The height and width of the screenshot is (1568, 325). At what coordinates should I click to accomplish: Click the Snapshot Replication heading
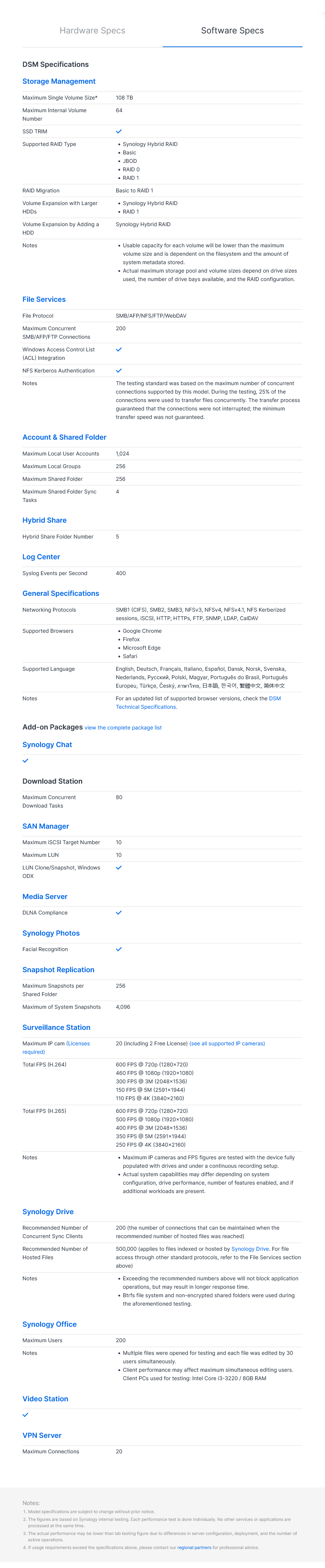click(x=58, y=970)
